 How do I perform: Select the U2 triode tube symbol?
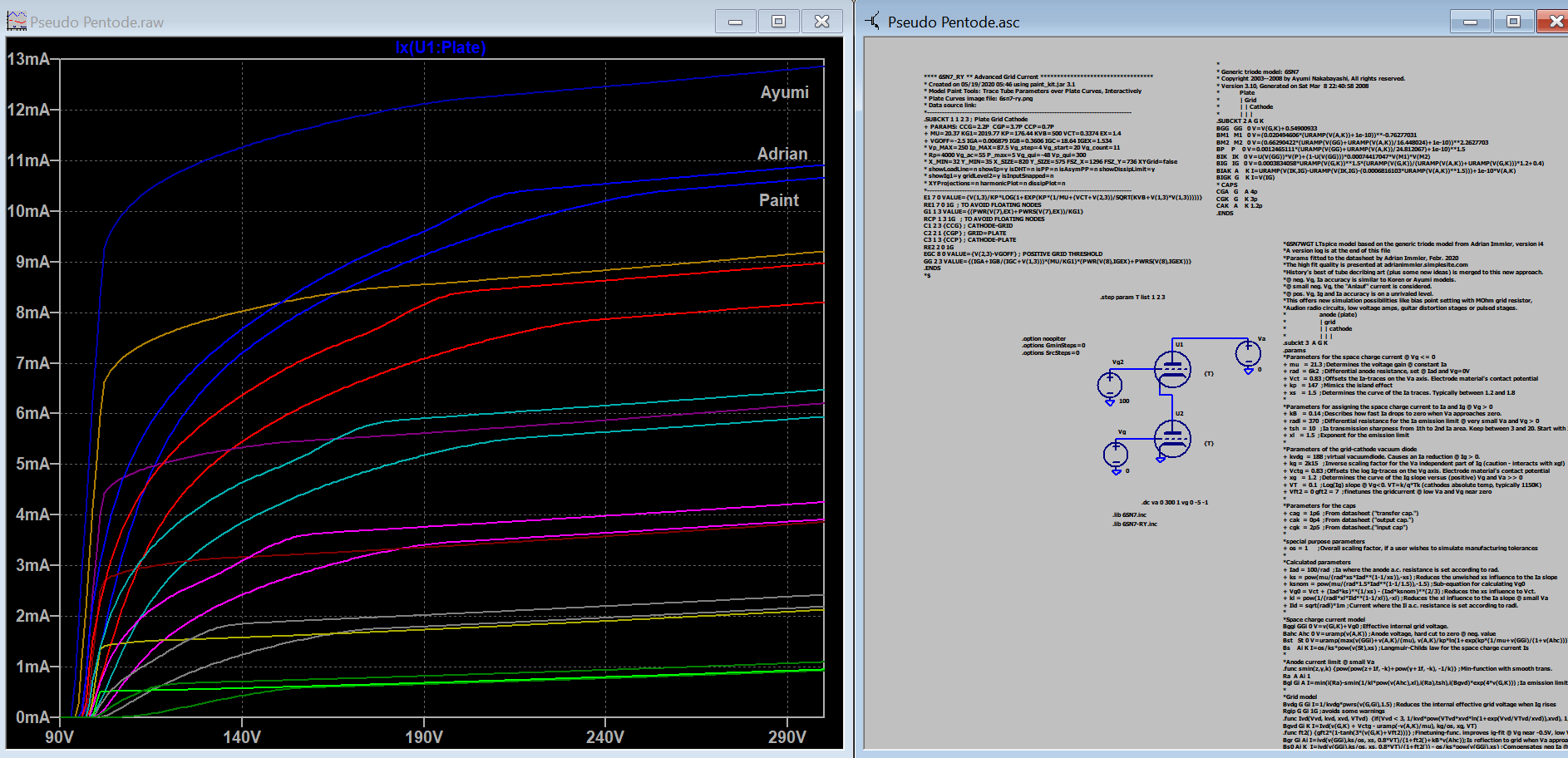pos(1172,440)
